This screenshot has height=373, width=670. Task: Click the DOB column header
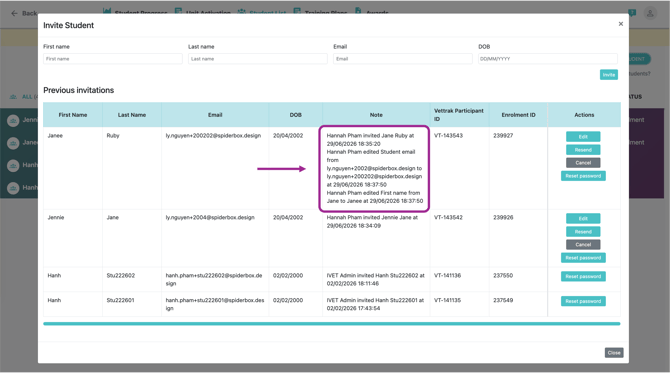pos(295,115)
